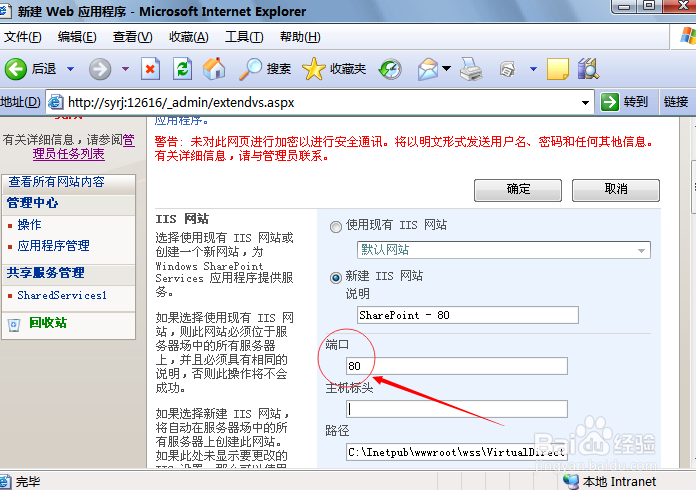Click the 转到 button label
Image resolution: width=696 pixels, height=490 pixels.
(x=635, y=102)
